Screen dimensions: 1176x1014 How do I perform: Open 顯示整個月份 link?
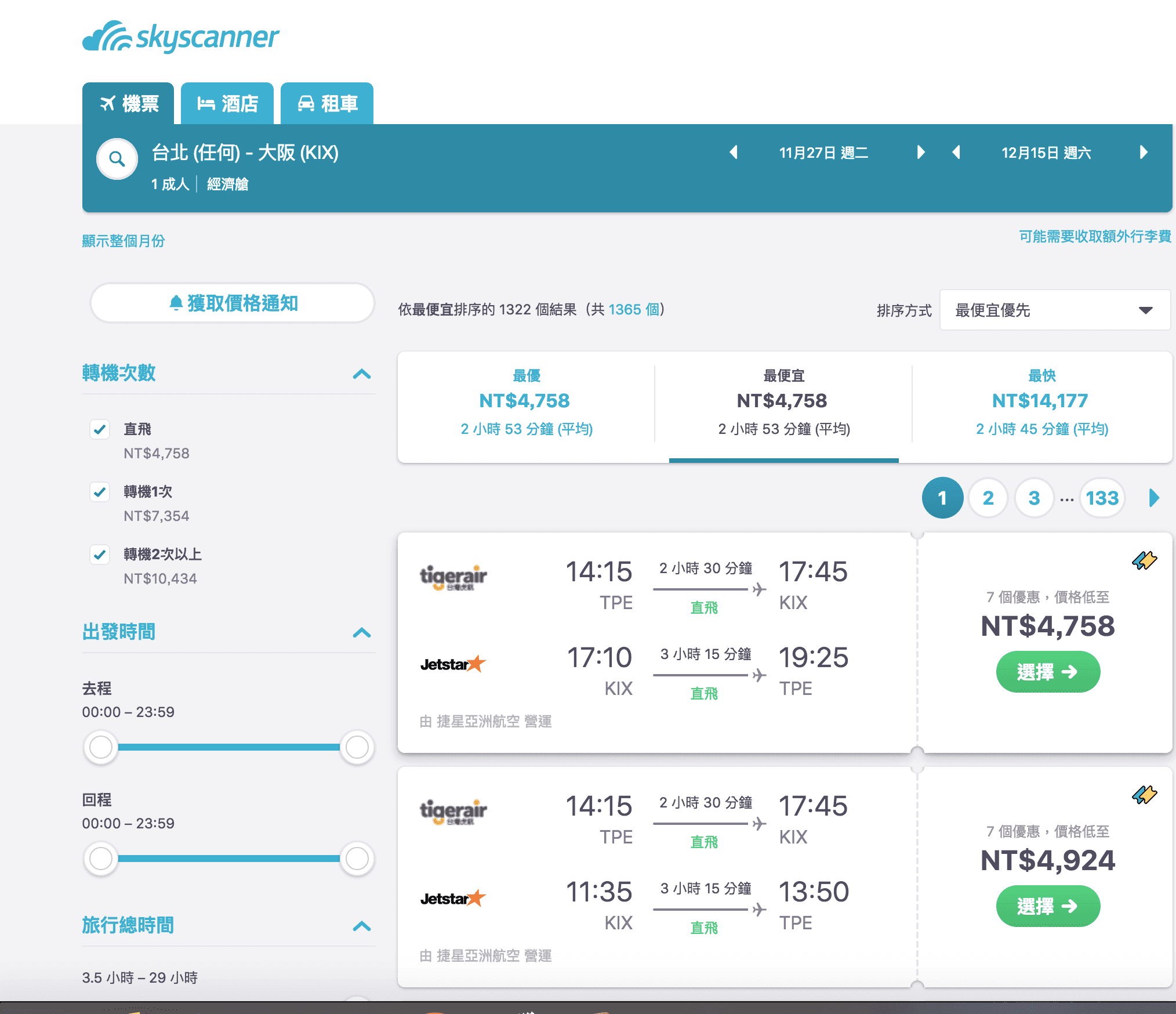(124, 241)
